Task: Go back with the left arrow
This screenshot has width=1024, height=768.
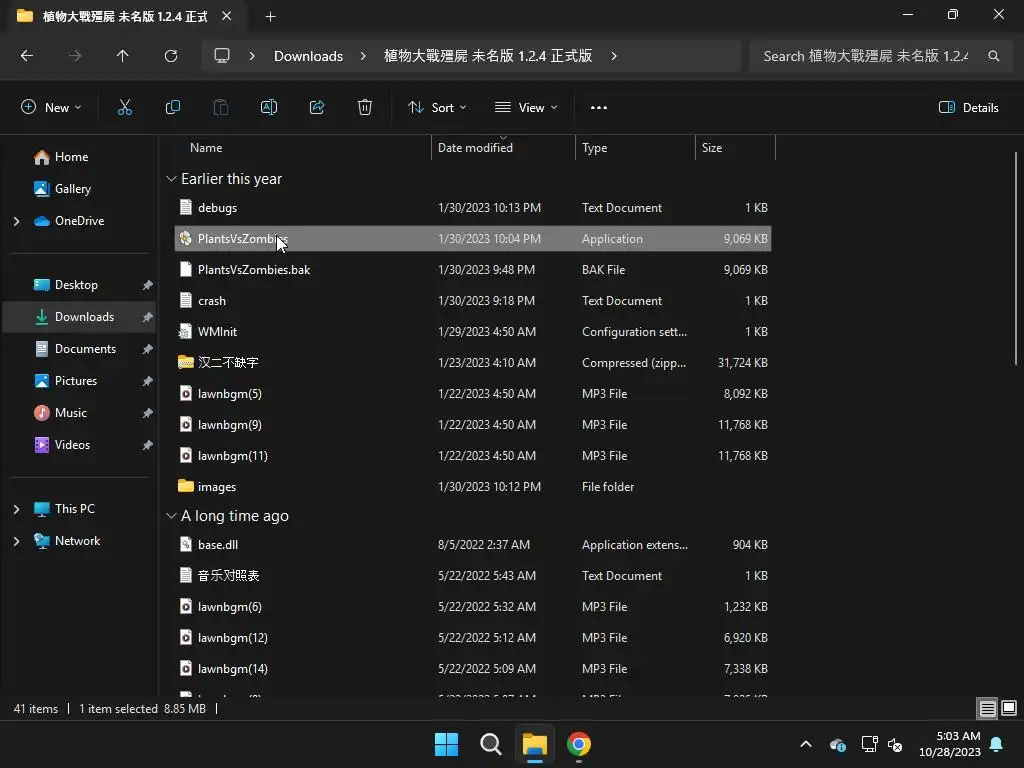Action: click(27, 56)
